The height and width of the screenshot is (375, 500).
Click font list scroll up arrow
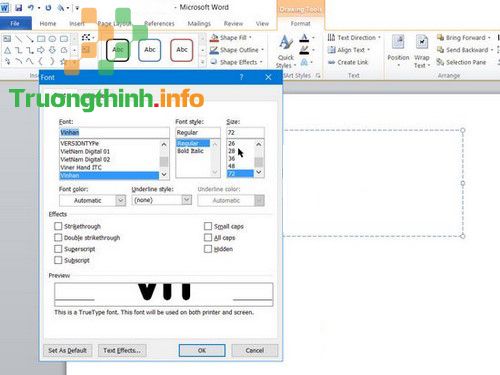coord(164,144)
